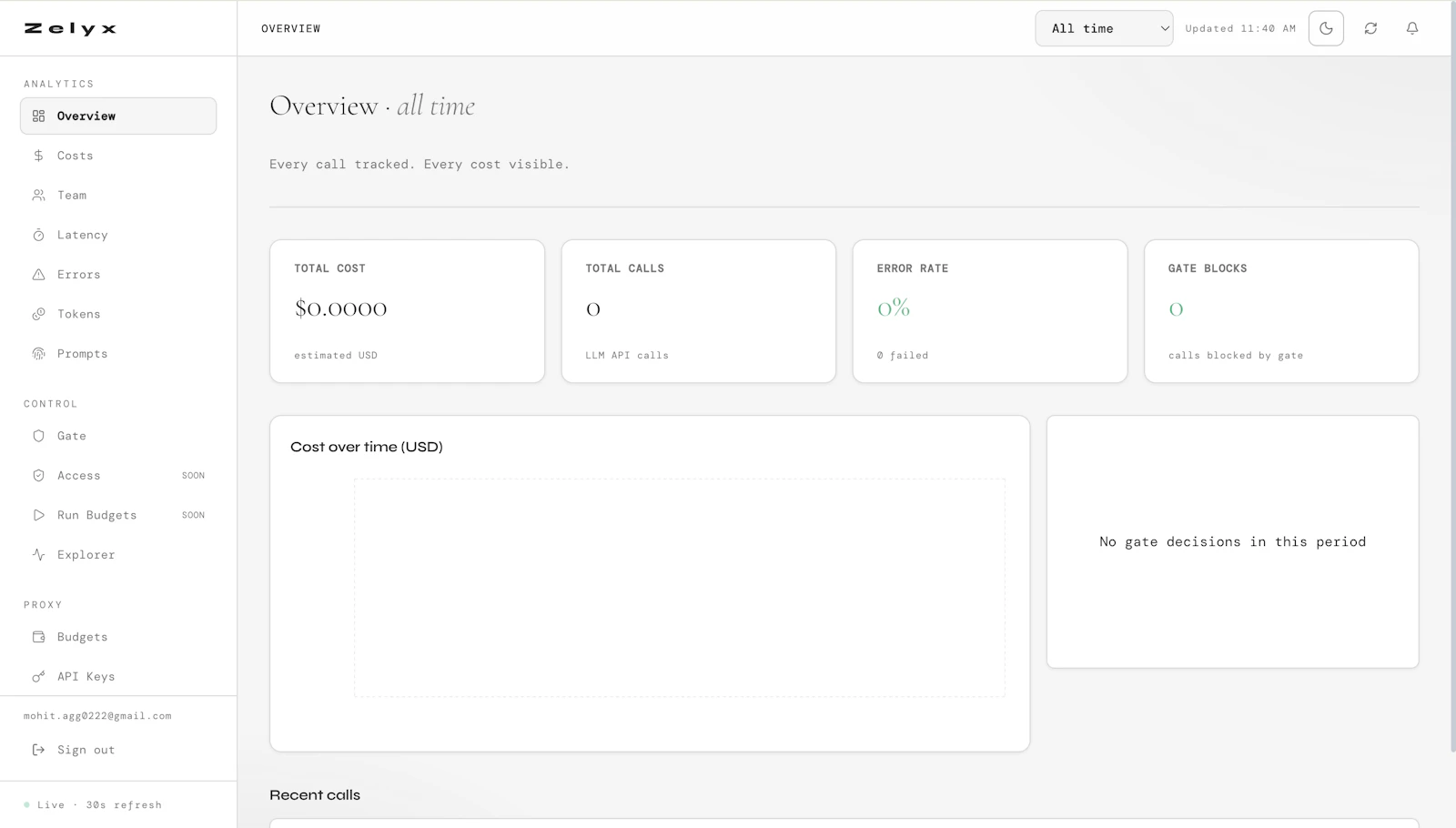Click the Access label
Image resolution: width=1456 pixels, height=828 pixels.
tap(79, 476)
